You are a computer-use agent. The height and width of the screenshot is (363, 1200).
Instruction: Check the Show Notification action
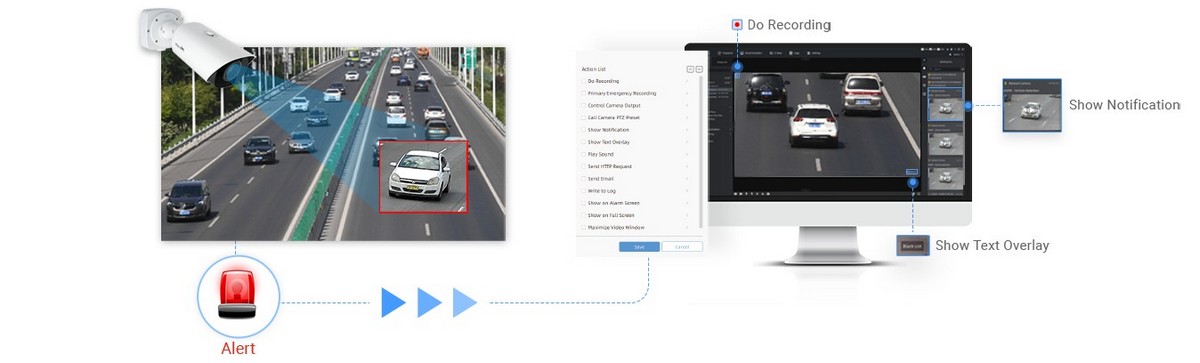(x=584, y=130)
